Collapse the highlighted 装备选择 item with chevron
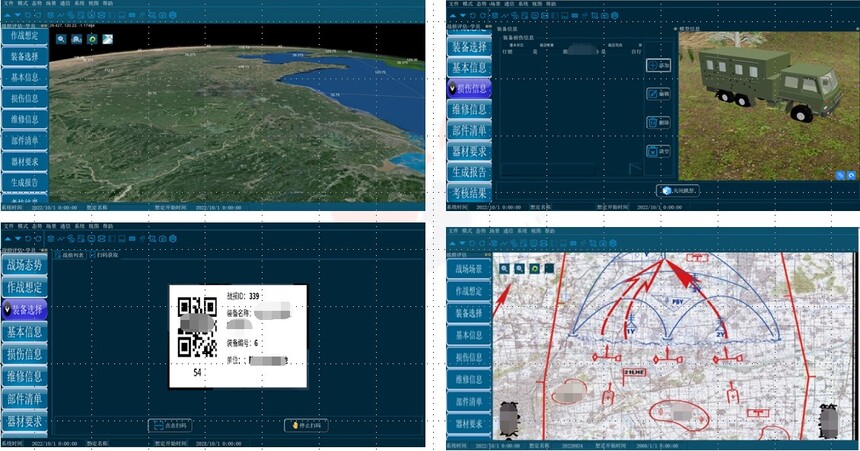Screen dimensions: 860x451 (x=8, y=310)
